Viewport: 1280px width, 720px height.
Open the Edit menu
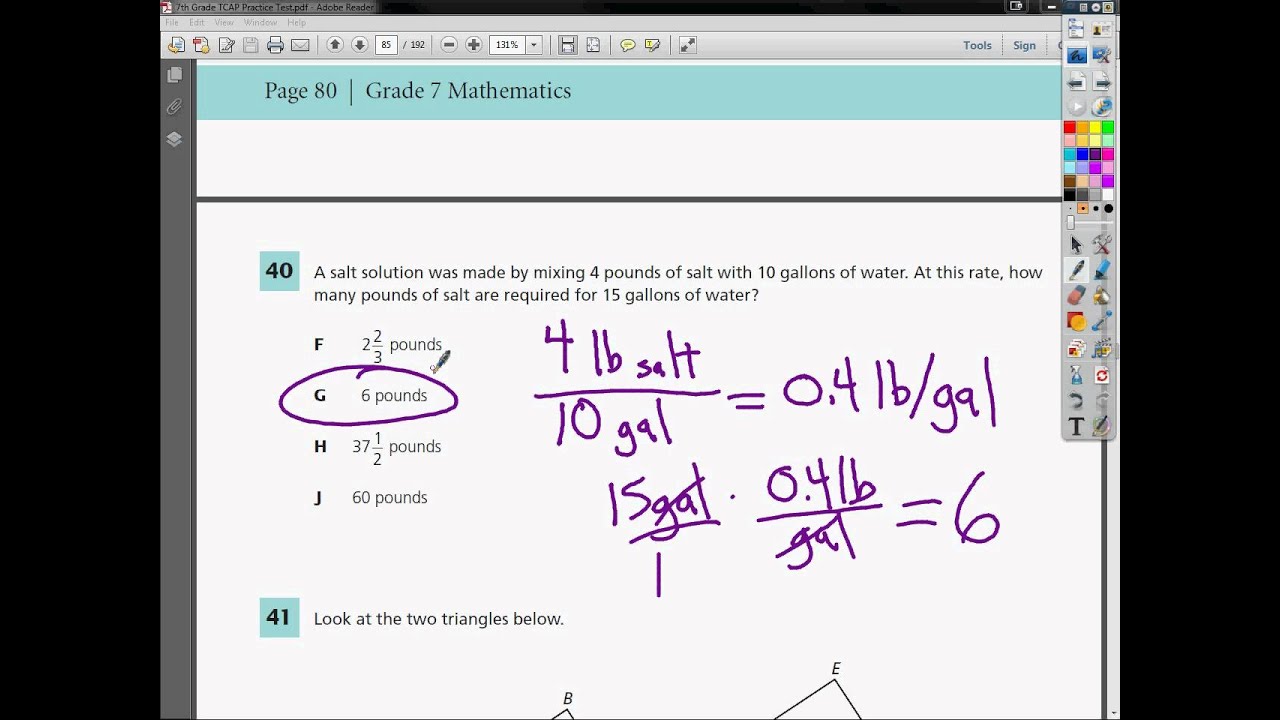[196, 22]
